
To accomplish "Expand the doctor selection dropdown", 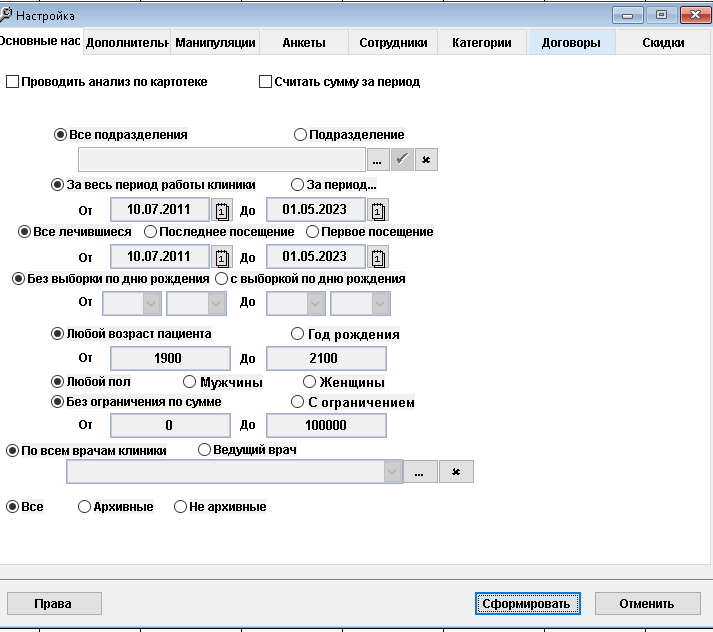I will [392, 472].
